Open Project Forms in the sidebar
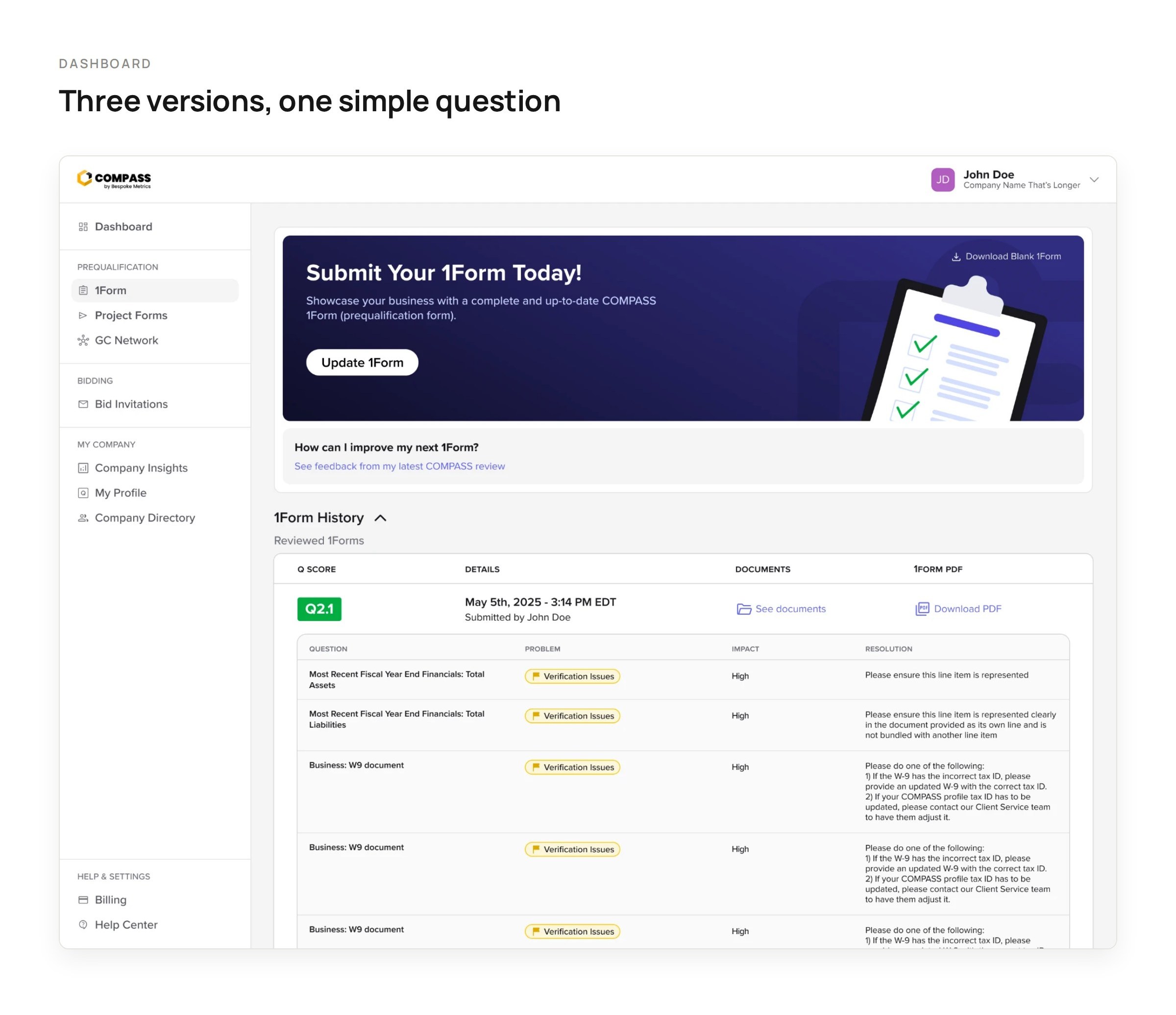 [131, 315]
